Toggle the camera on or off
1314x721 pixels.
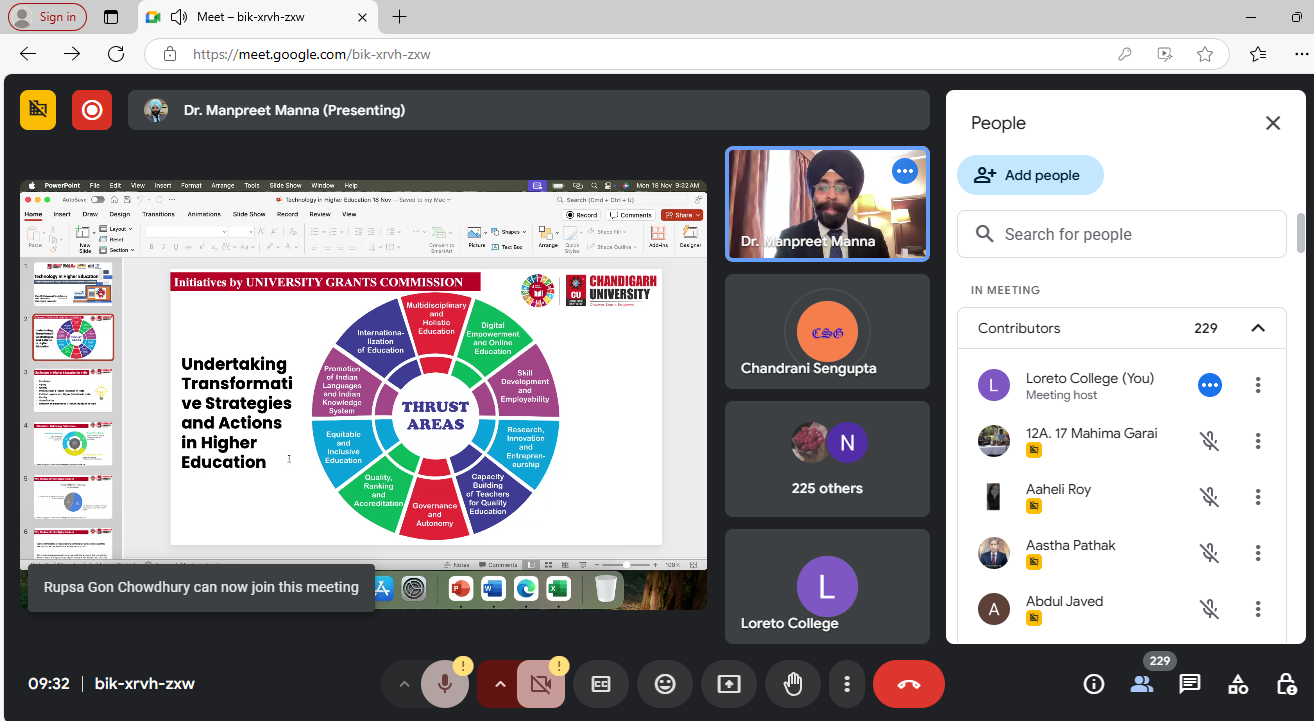[x=541, y=684]
